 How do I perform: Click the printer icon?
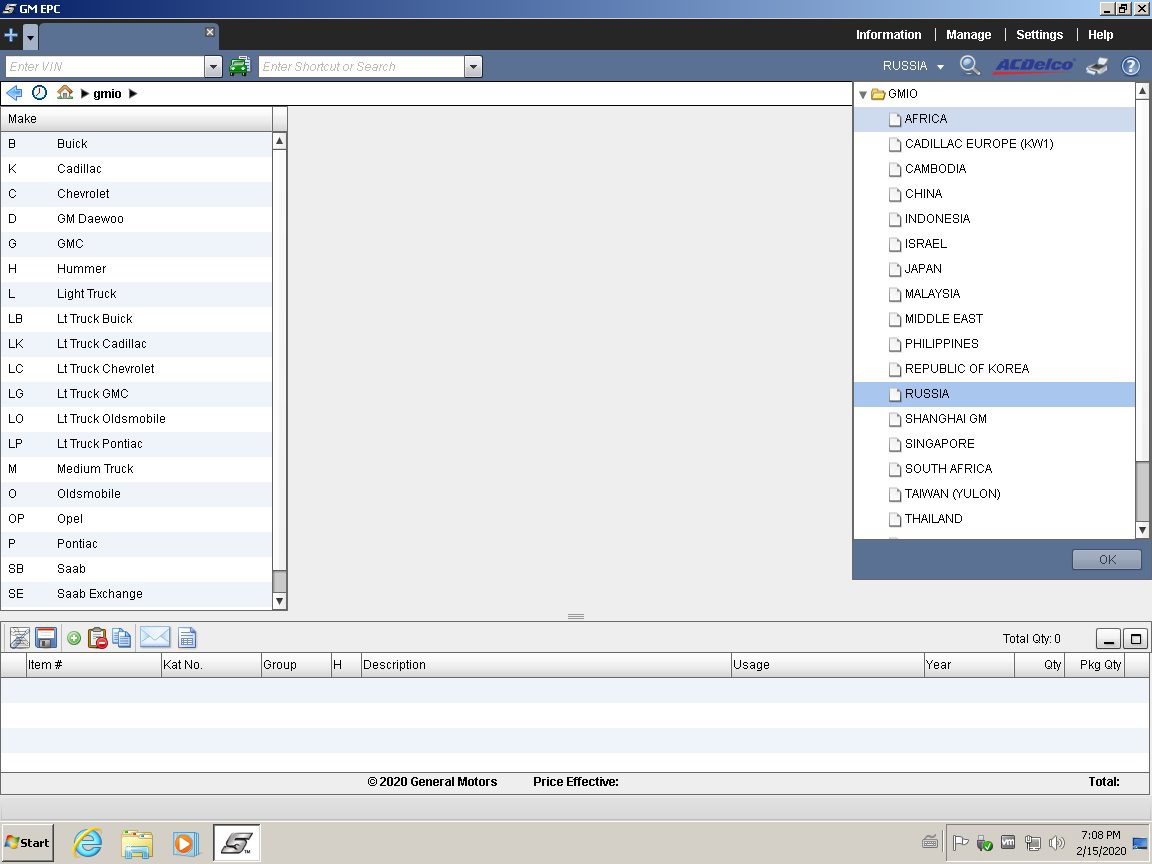1097,66
